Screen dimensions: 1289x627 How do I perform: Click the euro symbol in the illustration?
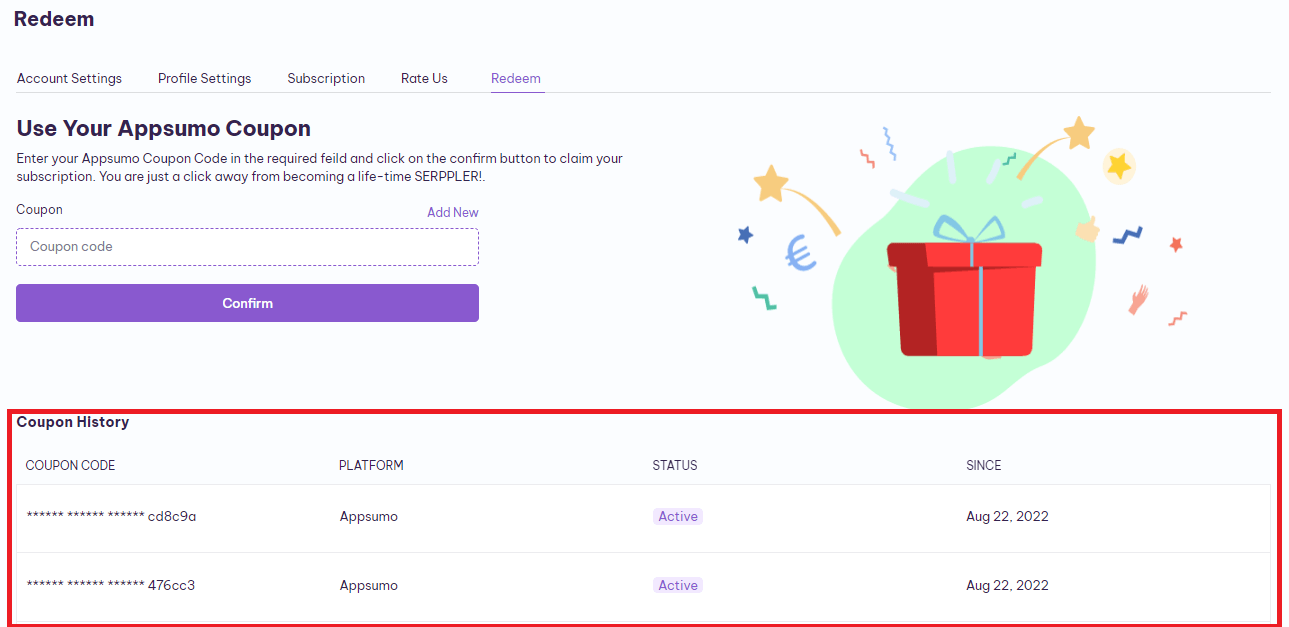800,253
